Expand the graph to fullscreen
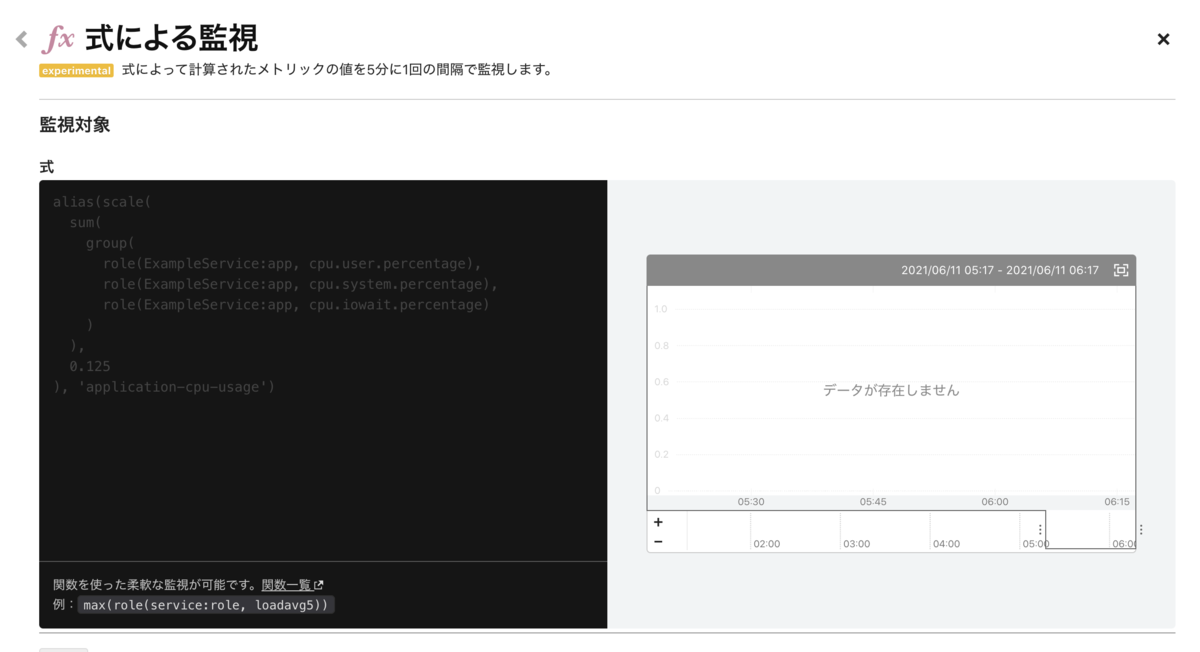The width and height of the screenshot is (1200, 652). pos(1121,270)
